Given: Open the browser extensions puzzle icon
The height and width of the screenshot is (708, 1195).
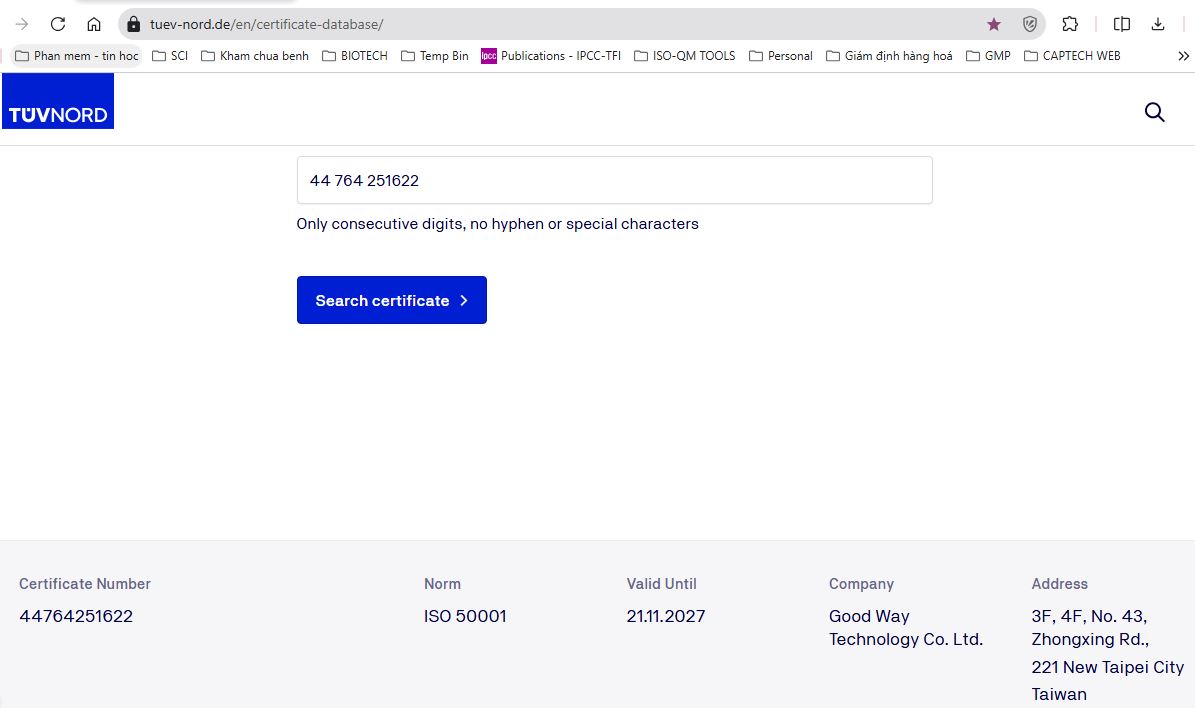Looking at the screenshot, I should [x=1069, y=24].
